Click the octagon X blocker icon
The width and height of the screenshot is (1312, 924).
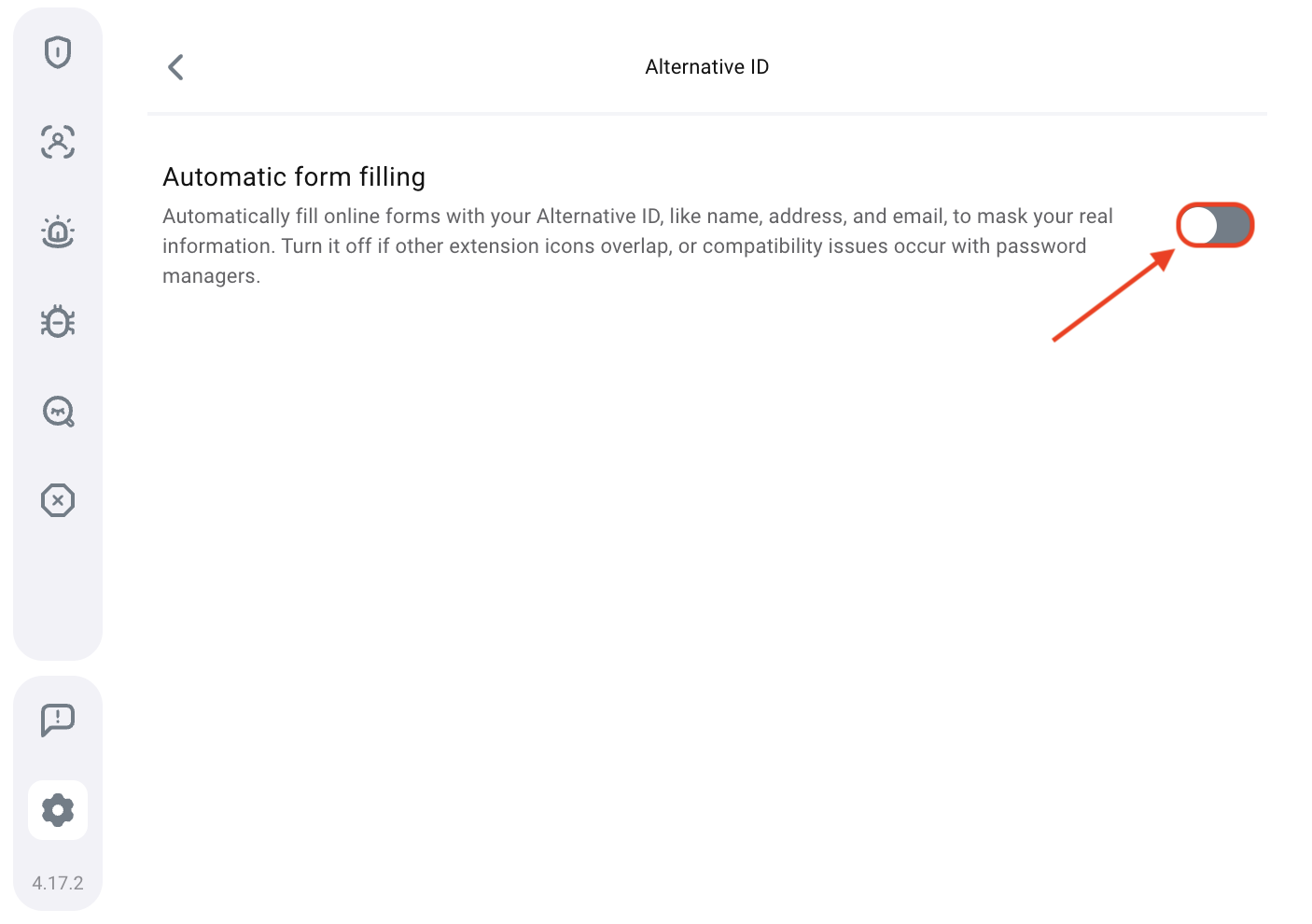point(58,500)
